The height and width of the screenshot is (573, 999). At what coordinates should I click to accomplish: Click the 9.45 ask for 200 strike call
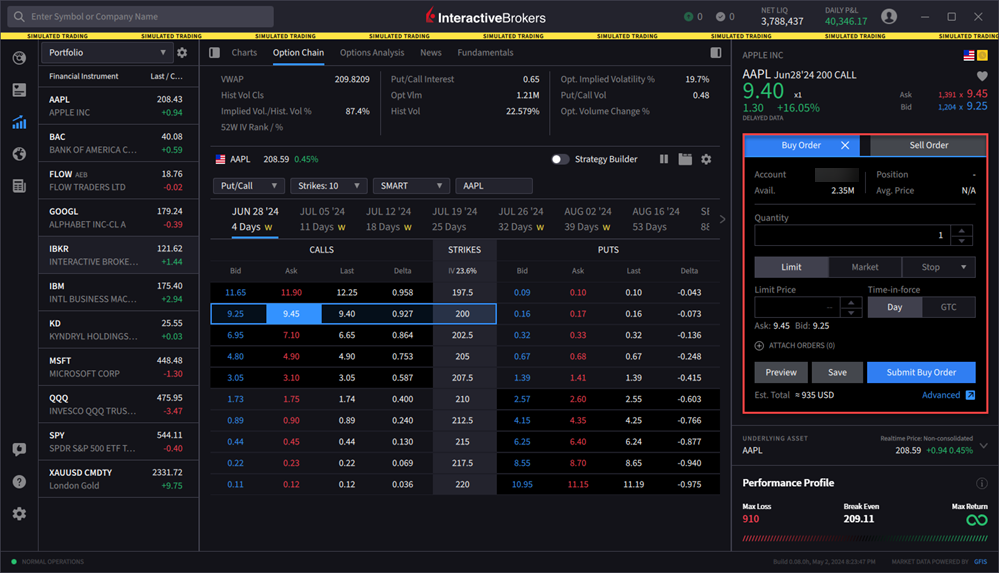pos(294,314)
